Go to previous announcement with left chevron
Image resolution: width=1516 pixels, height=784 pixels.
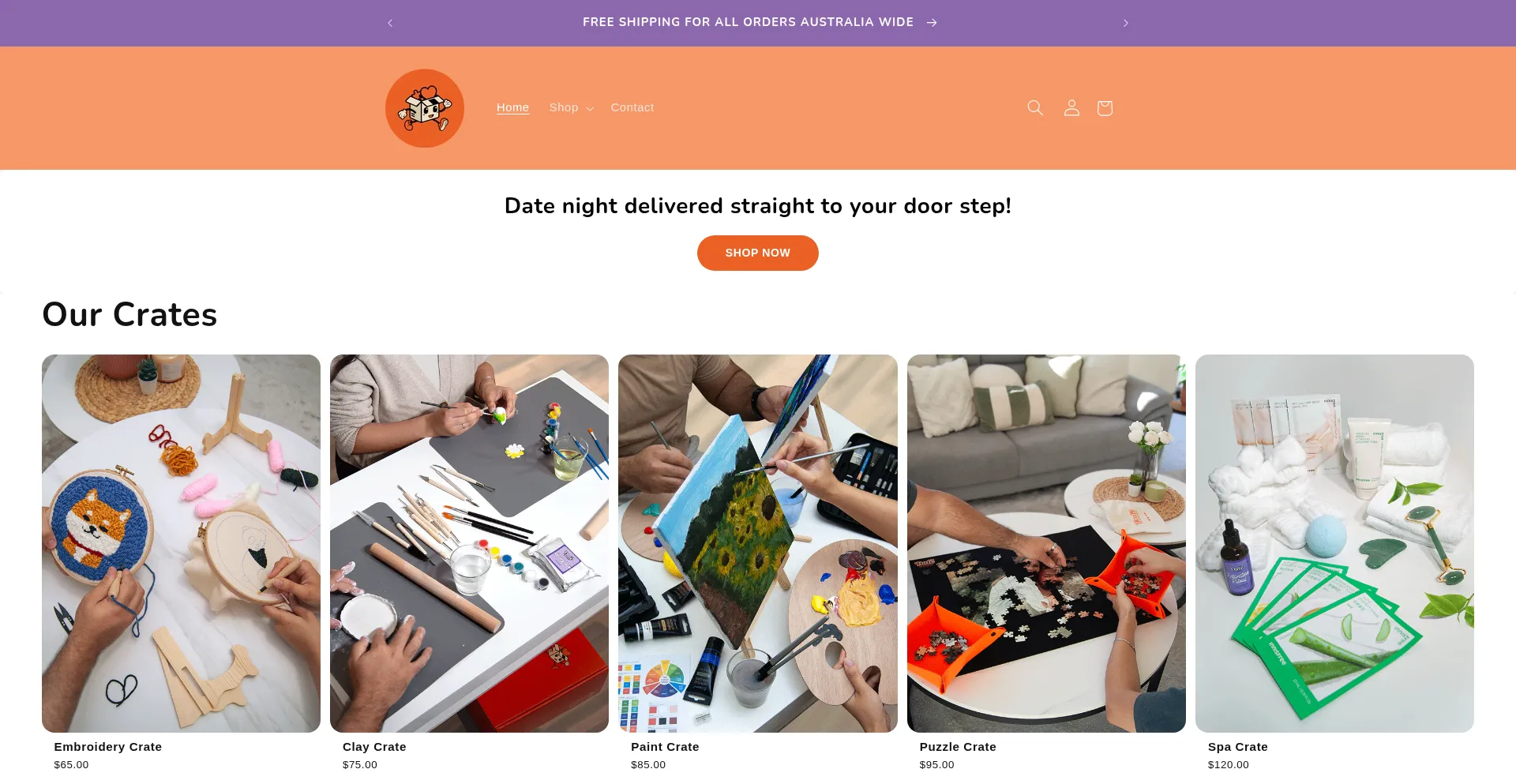click(x=390, y=23)
